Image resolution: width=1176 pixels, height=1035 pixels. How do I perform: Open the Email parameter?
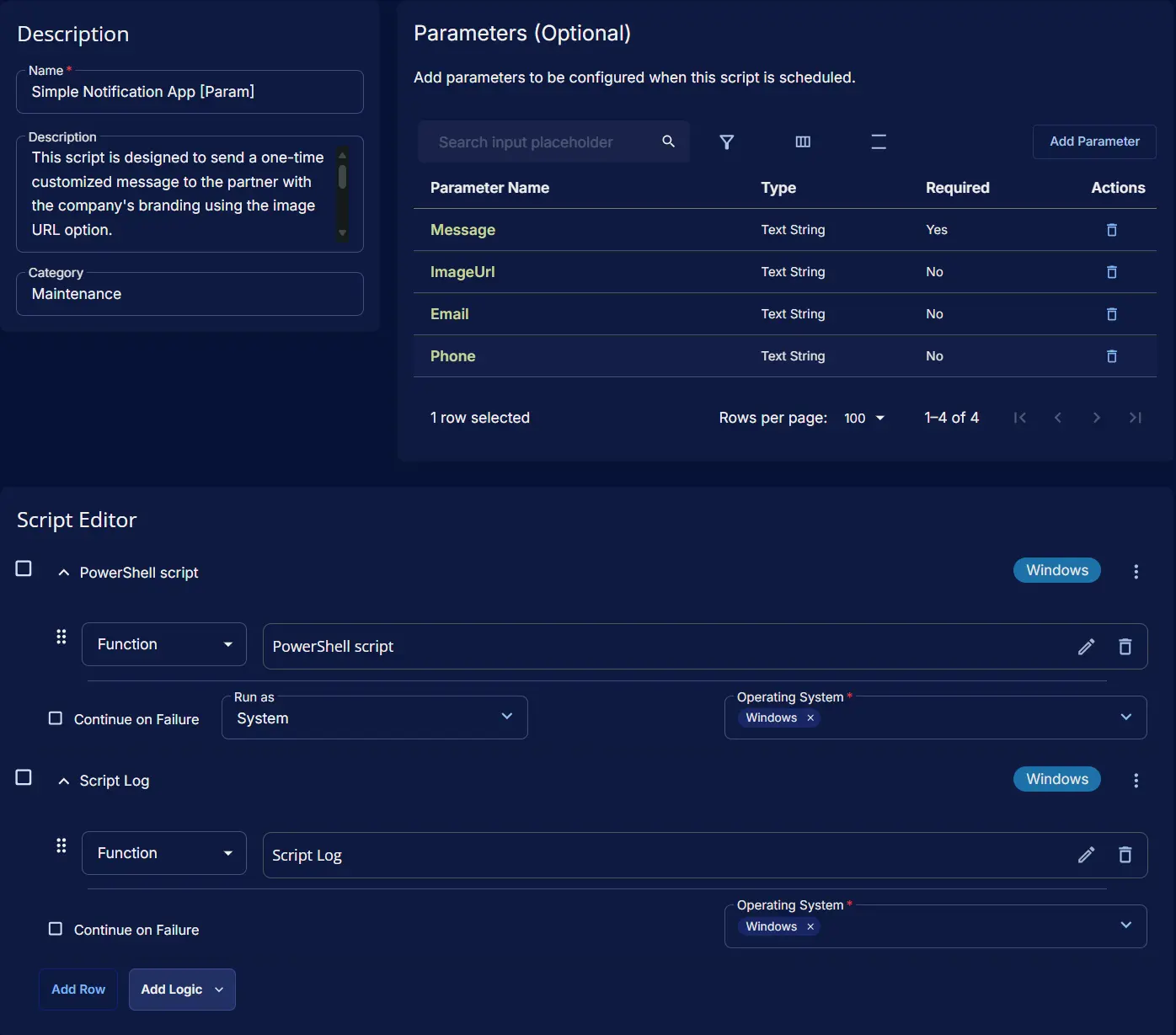[x=449, y=314]
